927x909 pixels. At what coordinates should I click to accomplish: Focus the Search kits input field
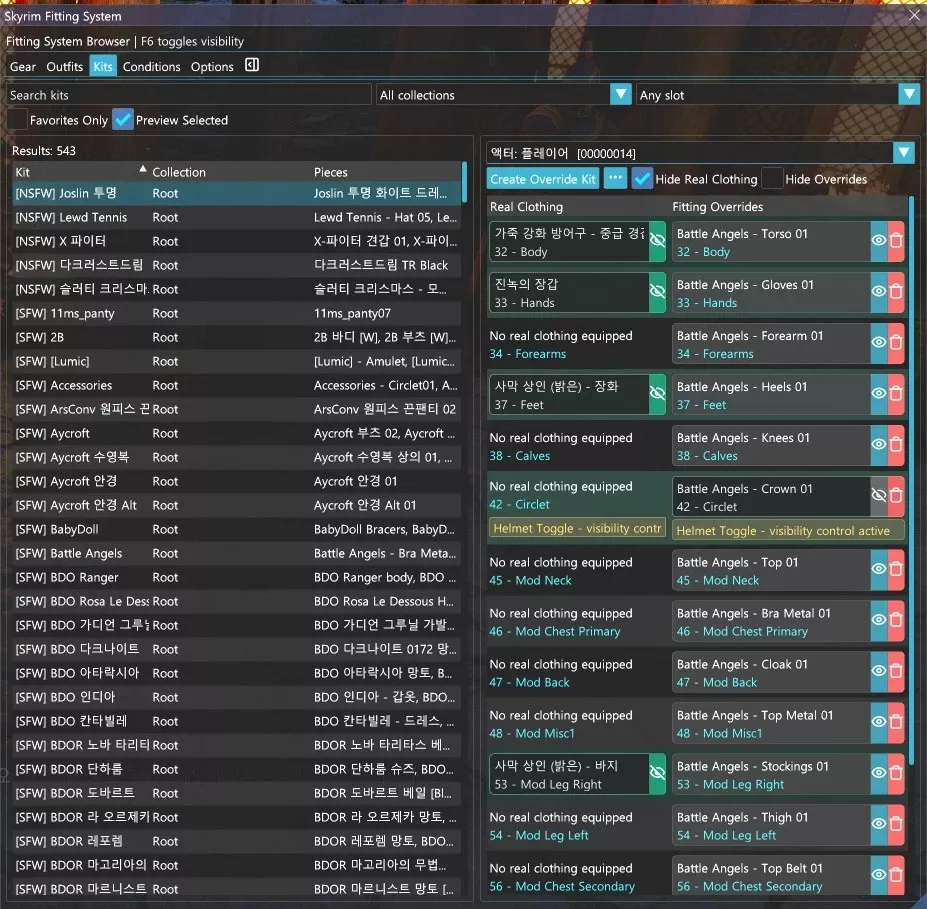pos(189,95)
